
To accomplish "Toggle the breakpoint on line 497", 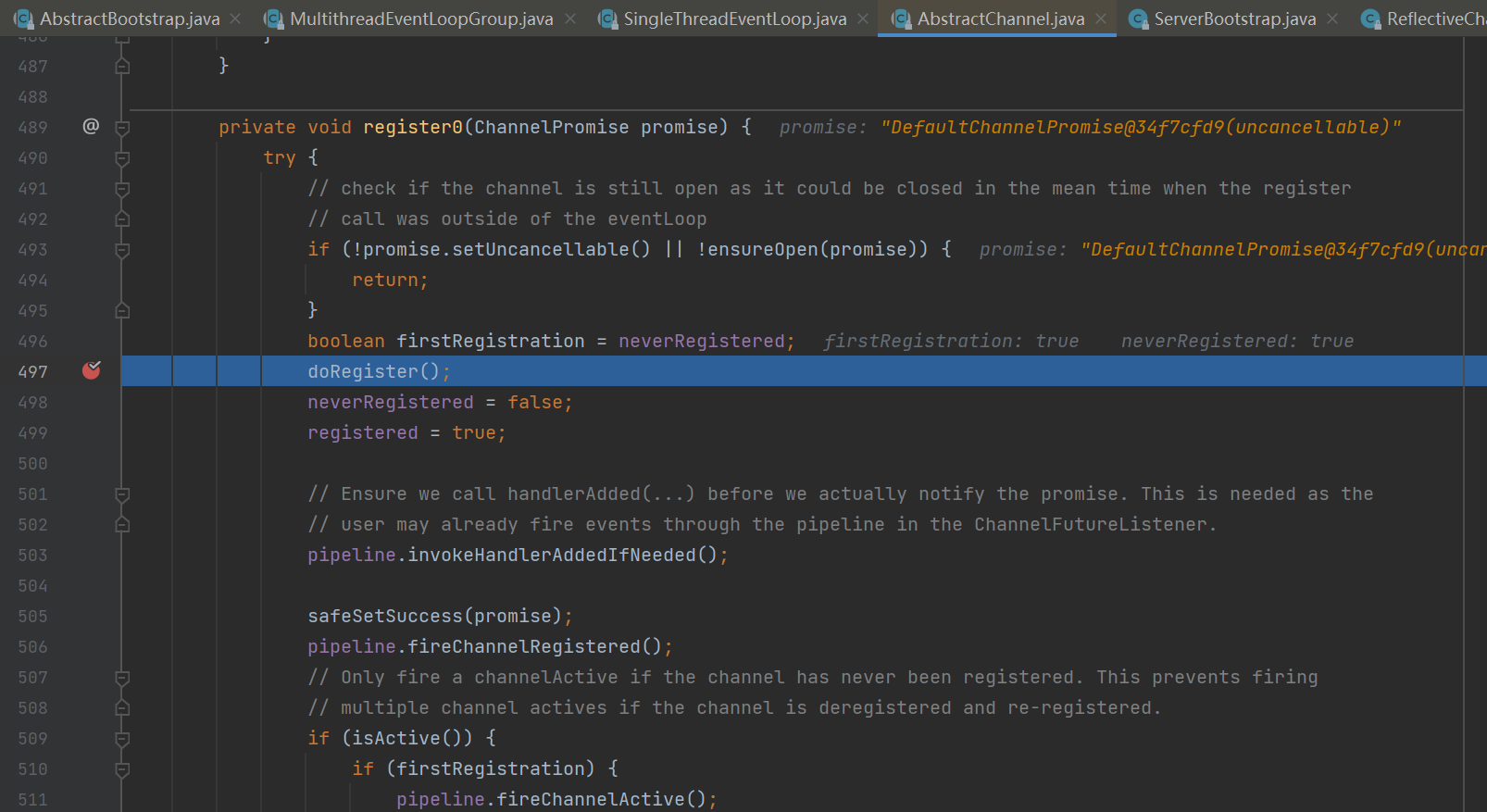I will [91, 371].
